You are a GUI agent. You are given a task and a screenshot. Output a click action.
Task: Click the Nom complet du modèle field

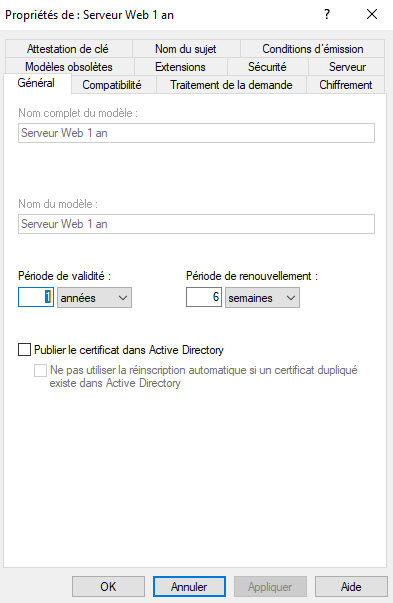coord(196,133)
